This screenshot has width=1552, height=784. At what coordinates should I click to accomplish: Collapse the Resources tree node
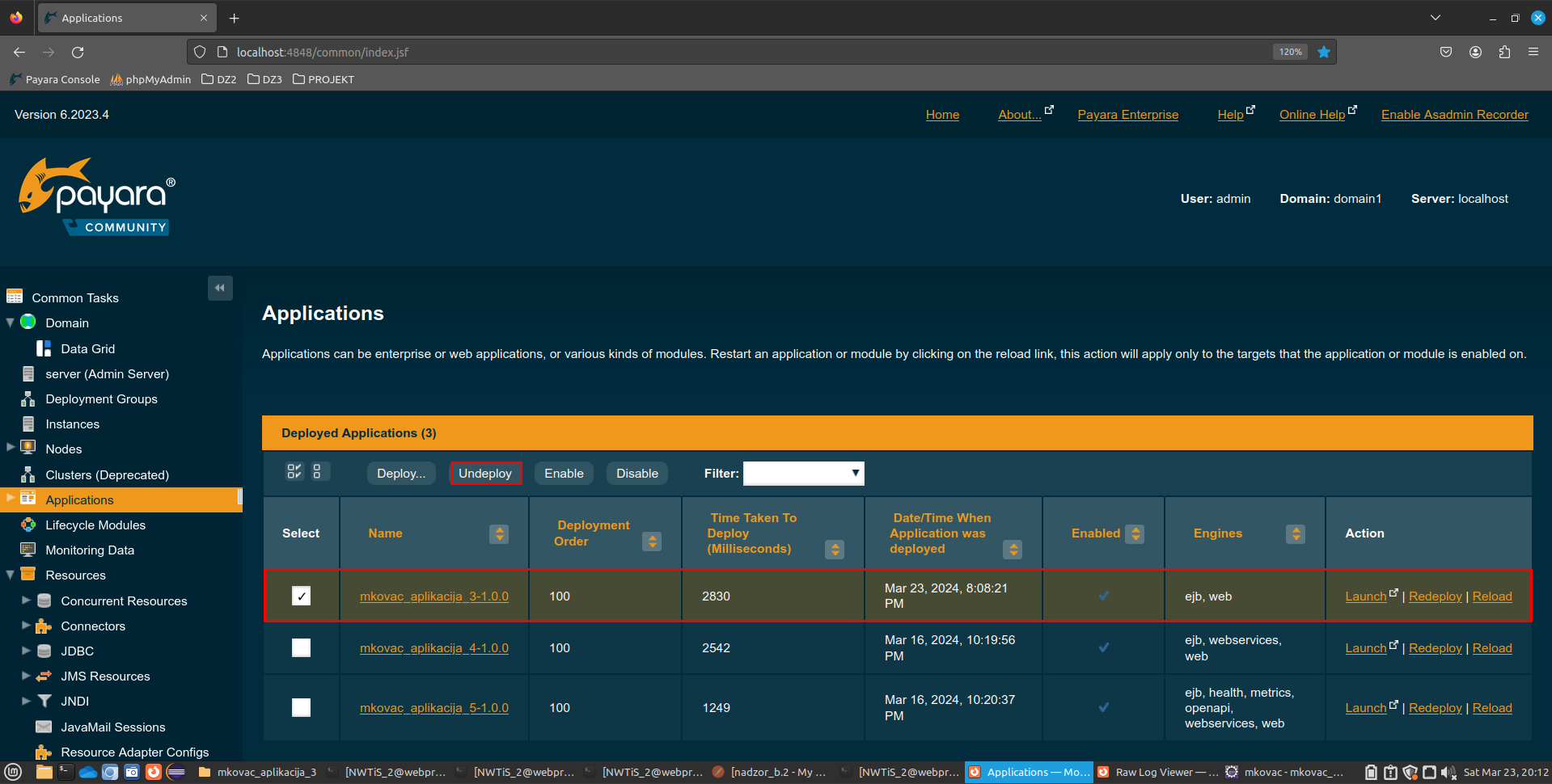10,575
